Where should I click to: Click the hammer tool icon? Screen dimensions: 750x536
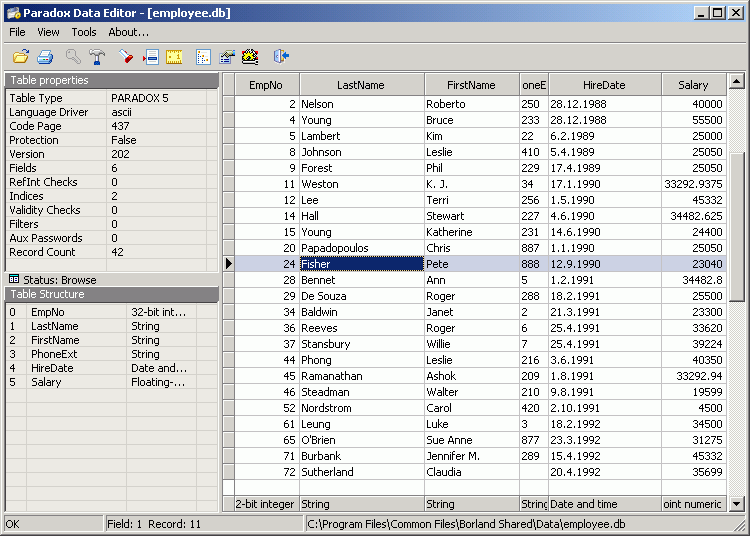tap(97, 56)
